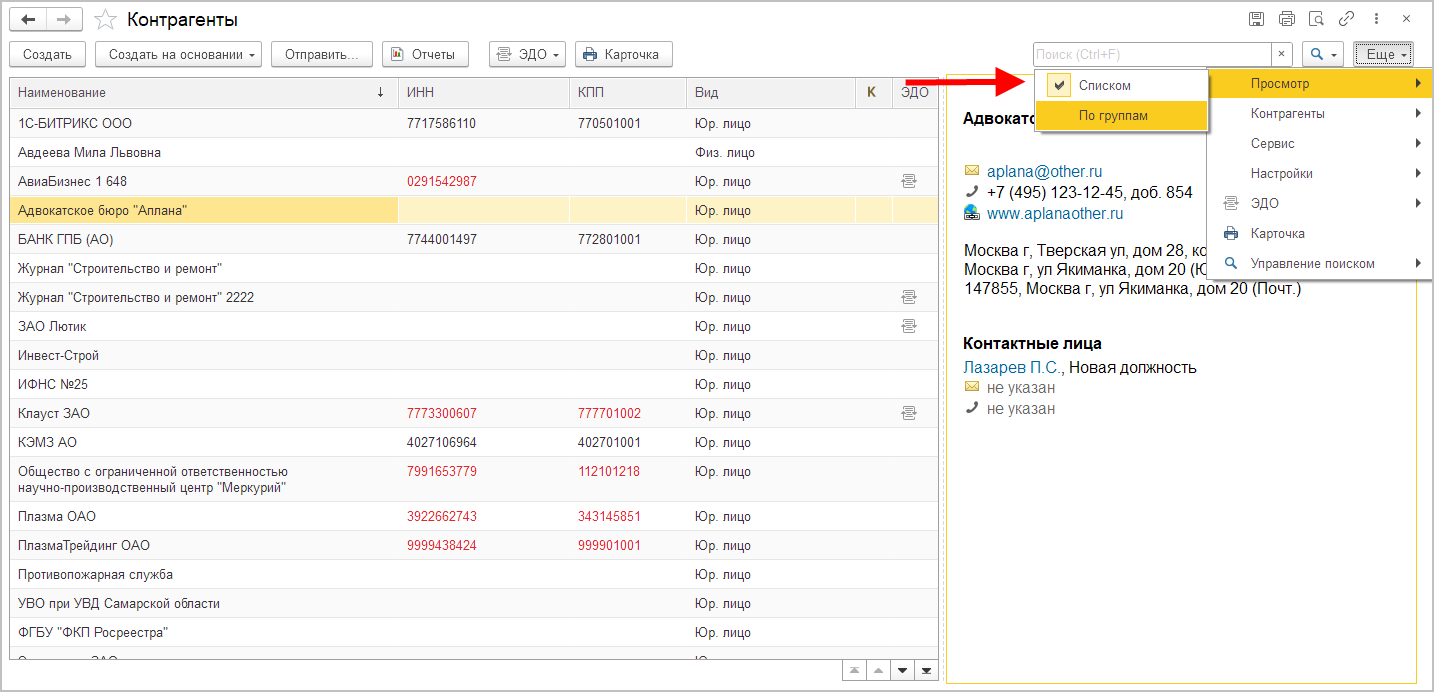Open the 'Создать на основании' dropdown

pyautogui.click(x=178, y=54)
